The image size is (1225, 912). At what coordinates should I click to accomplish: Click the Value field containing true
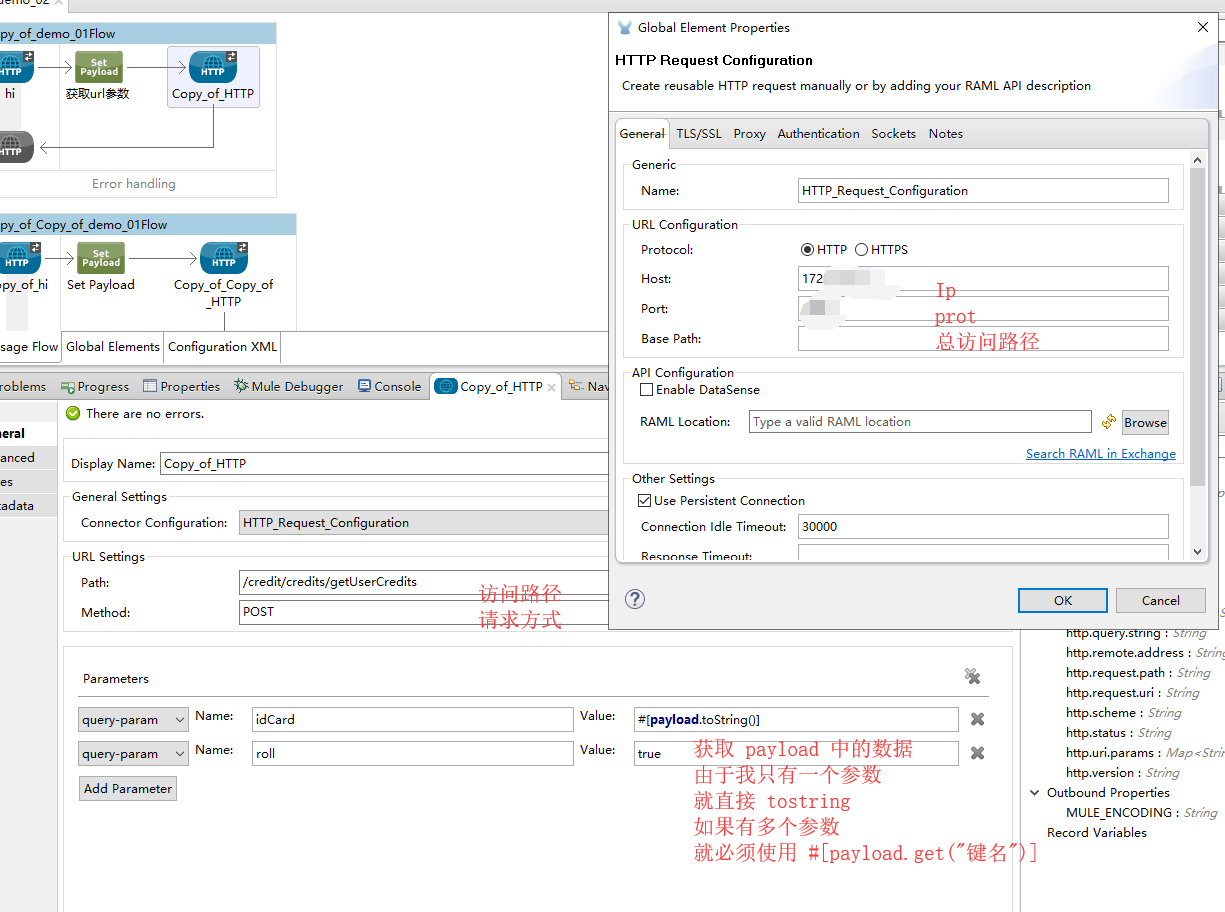[796, 753]
